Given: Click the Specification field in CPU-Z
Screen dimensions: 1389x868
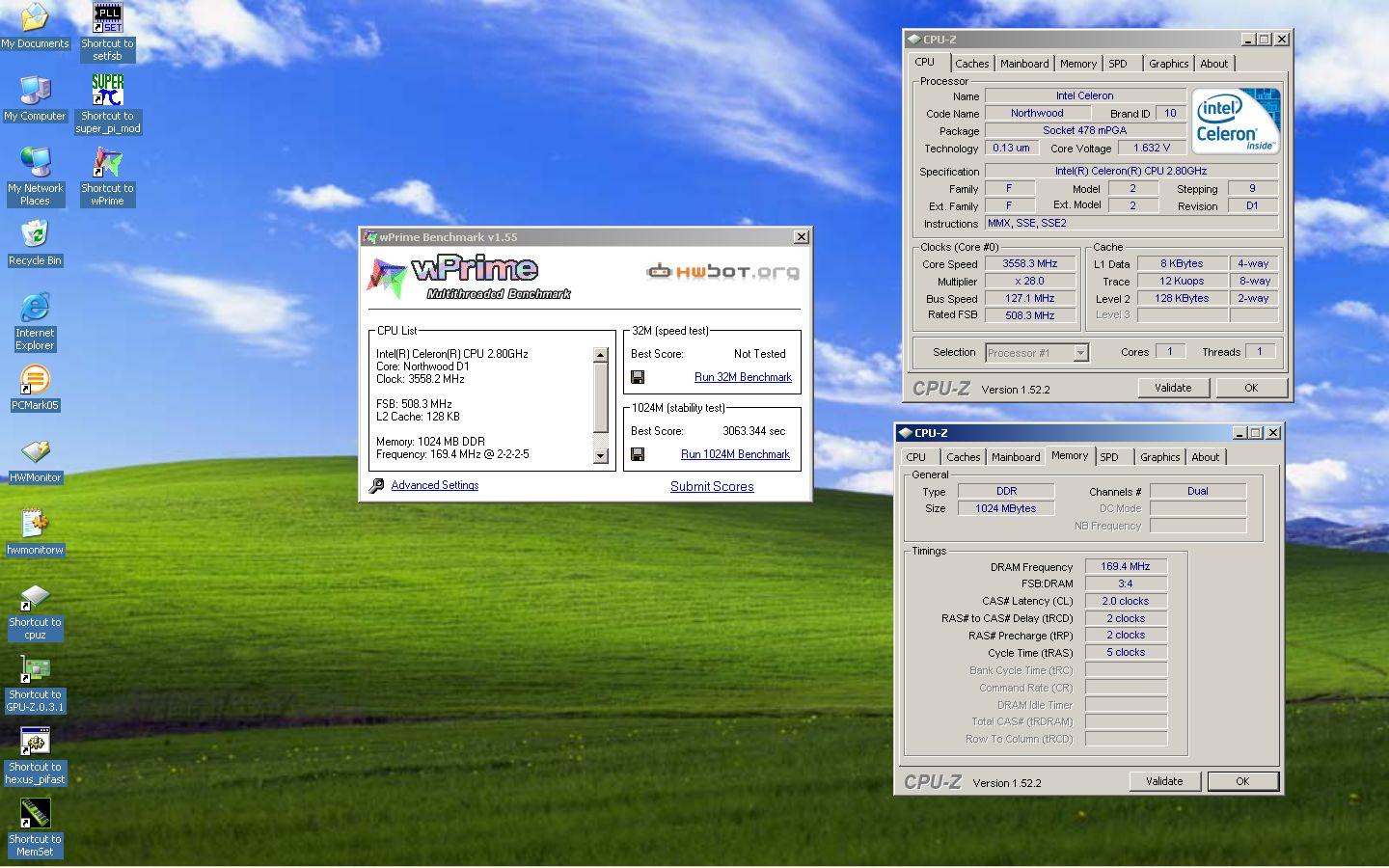Looking at the screenshot, I should click(x=1130, y=171).
